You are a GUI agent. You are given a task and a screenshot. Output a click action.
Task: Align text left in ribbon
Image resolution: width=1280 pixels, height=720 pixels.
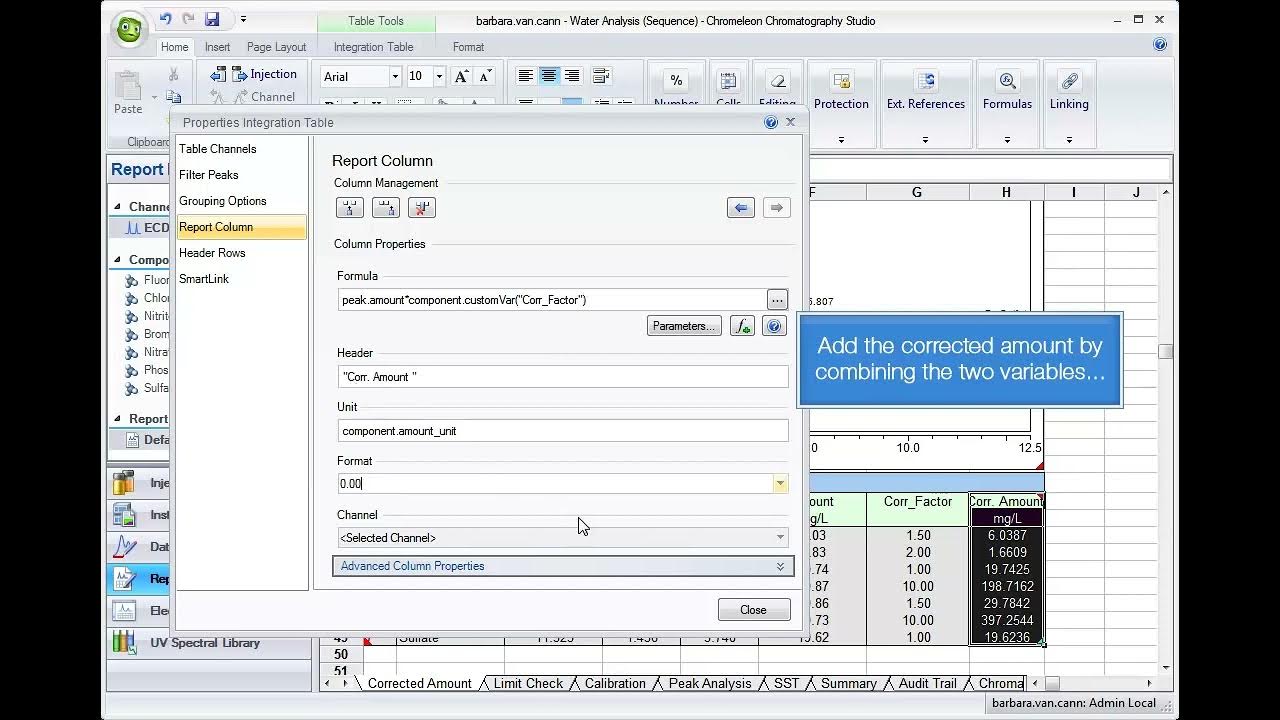point(525,76)
